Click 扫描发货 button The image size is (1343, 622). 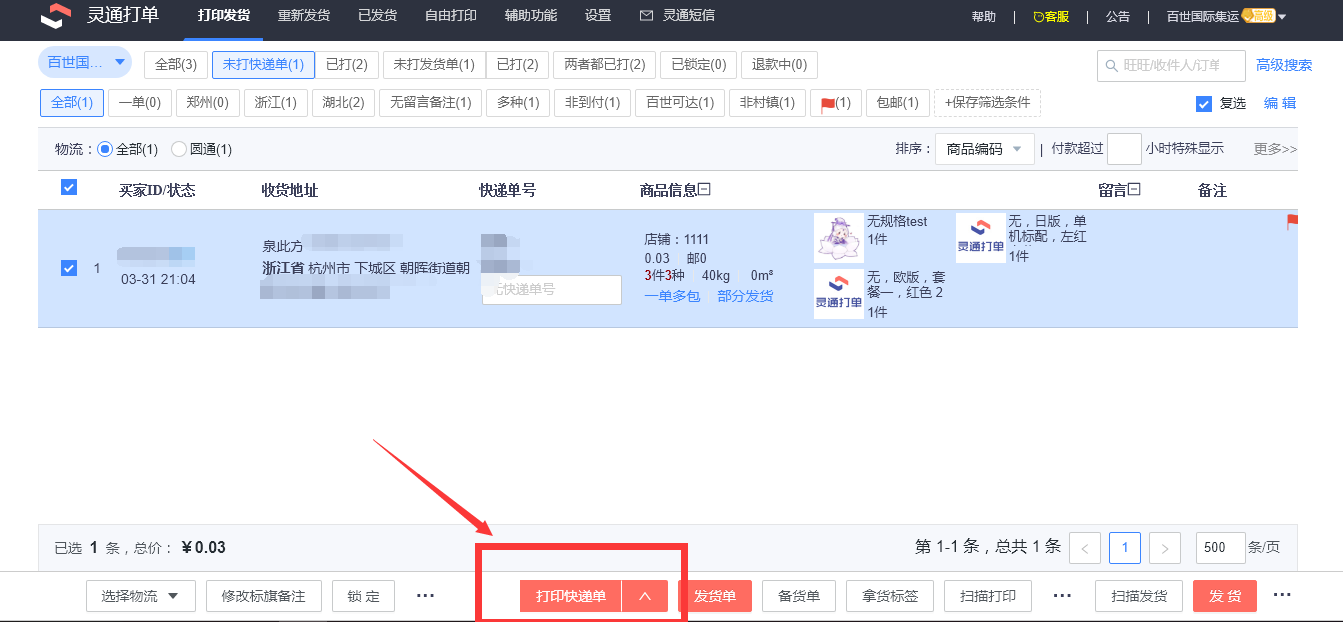coord(1139,596)
